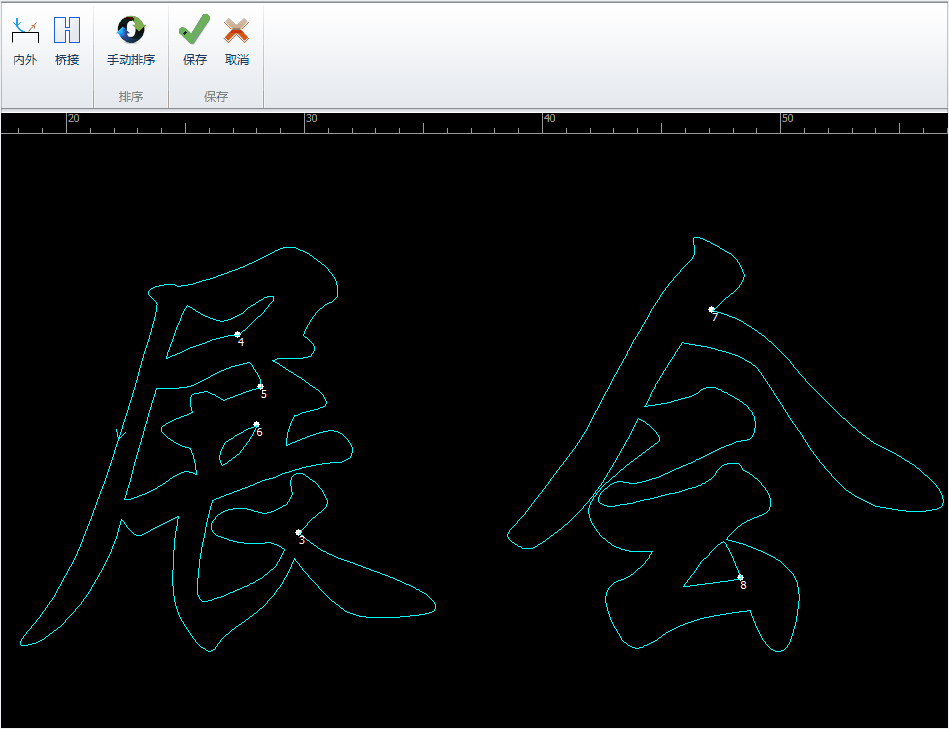Pick the lead-in marker numbered 5
This screenshot has width=949, height=729.
click(x=260, y=386)
